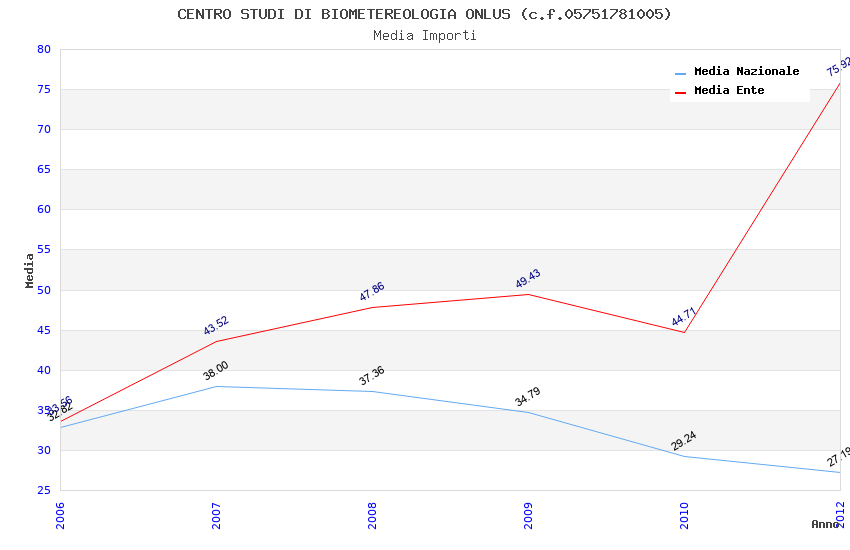The height and width of the screenshot is (550, 850).
Task: Click the 43.52 data label
Action: 216,326
